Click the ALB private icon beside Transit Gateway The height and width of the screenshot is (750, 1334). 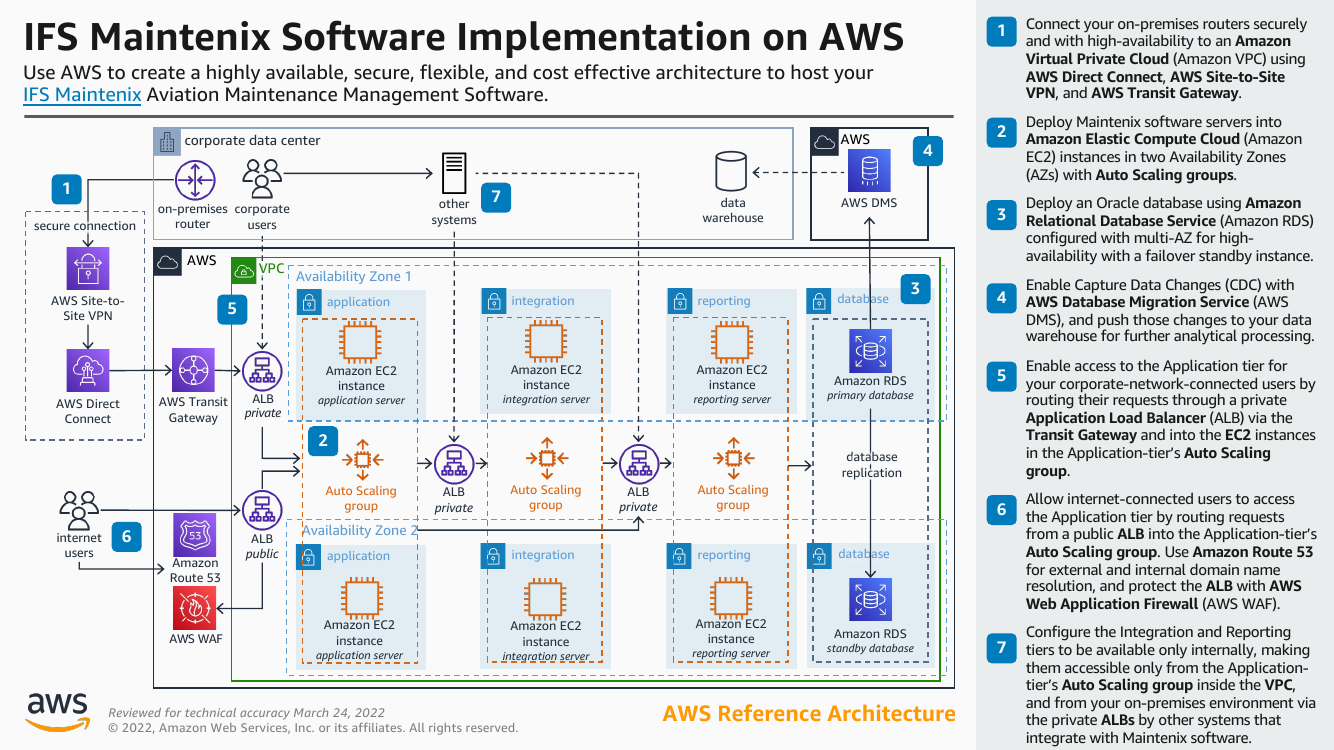tap(262, 371)
